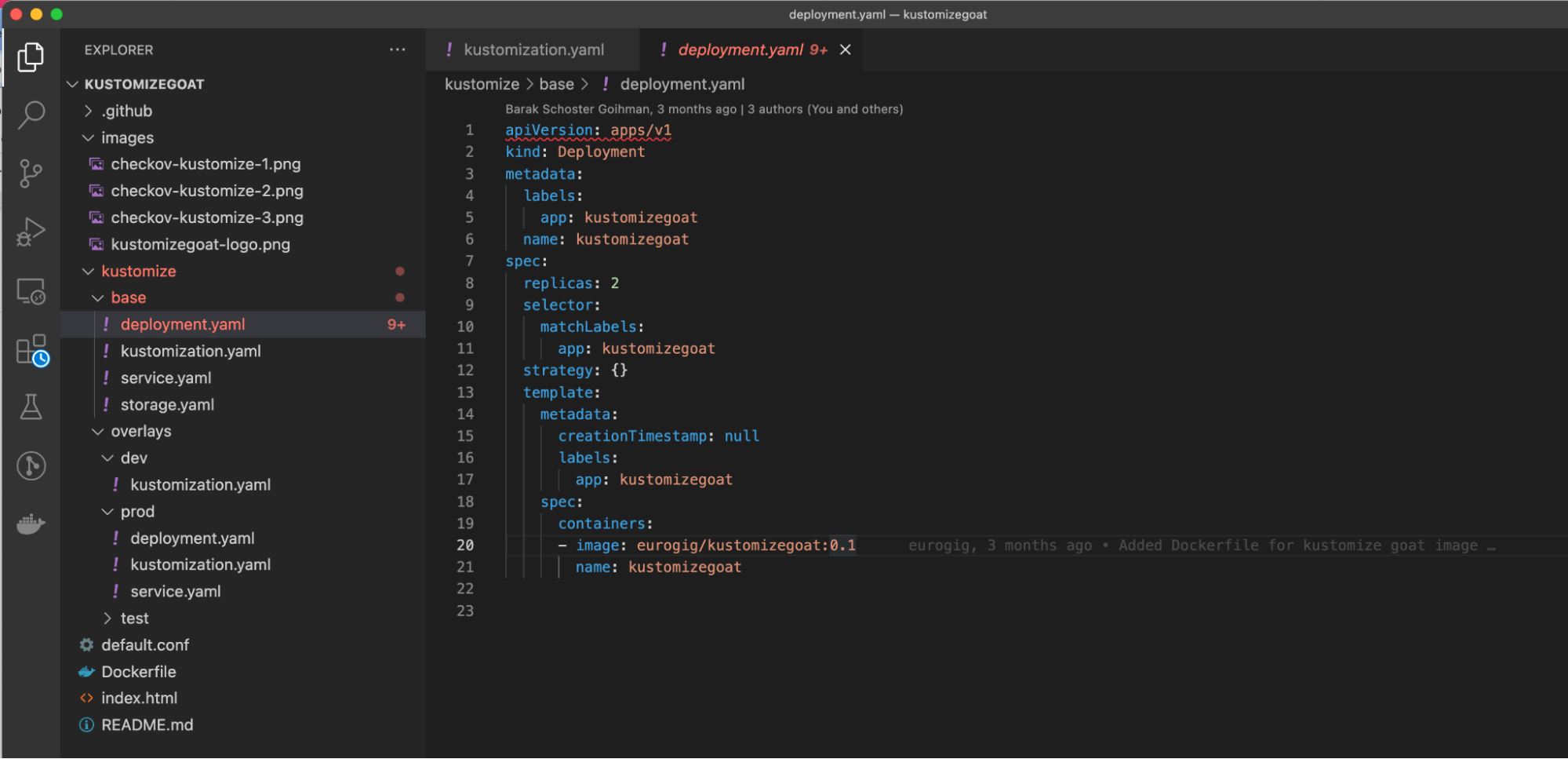Open the Testing flask icon
This screenshot has width=1568, height=759.
click(x=31, y=407)
